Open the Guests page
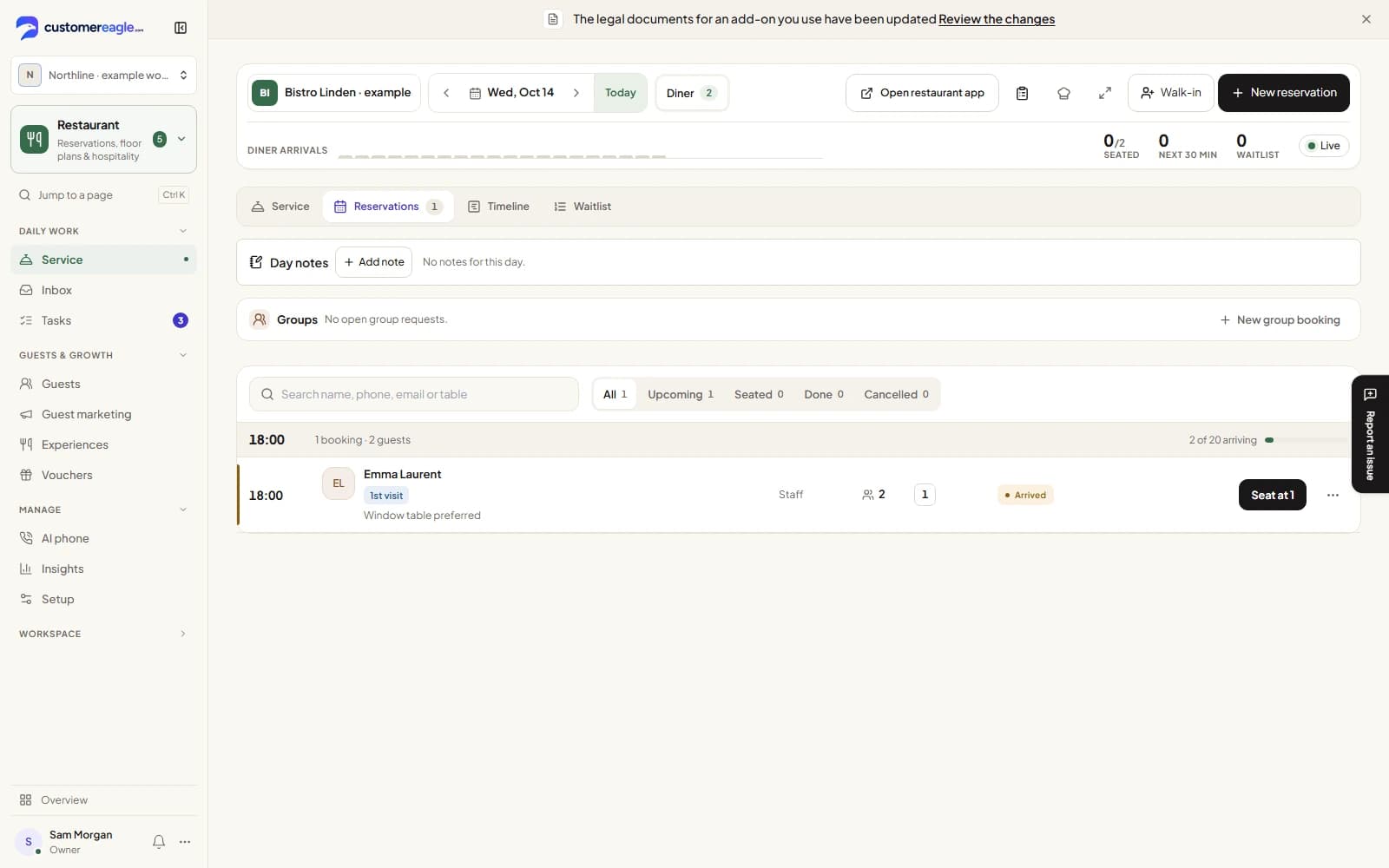This screenshot has height=868, width=1389. (x=103, y=384)
